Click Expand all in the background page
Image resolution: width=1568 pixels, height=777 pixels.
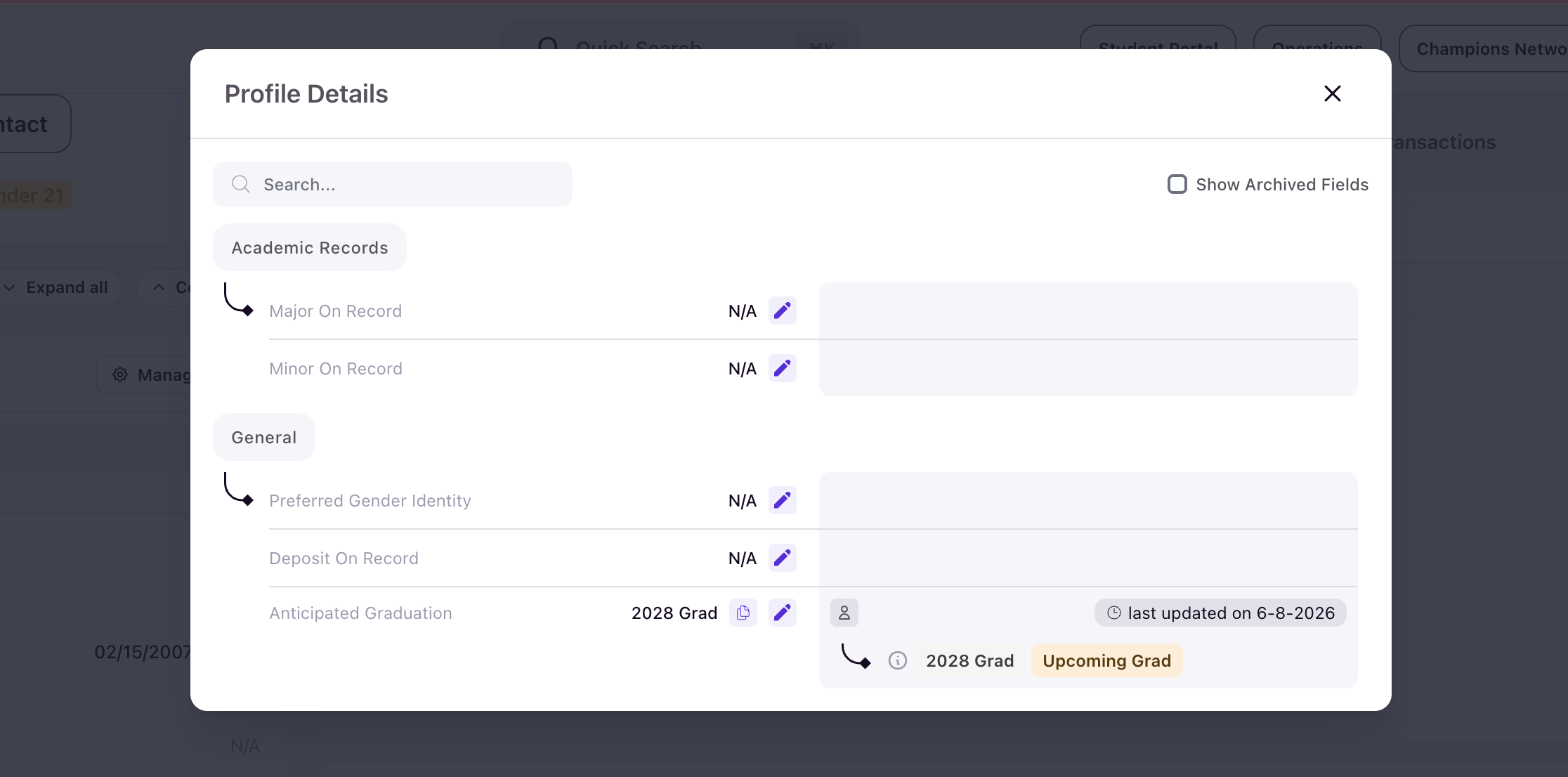(61, 287)
